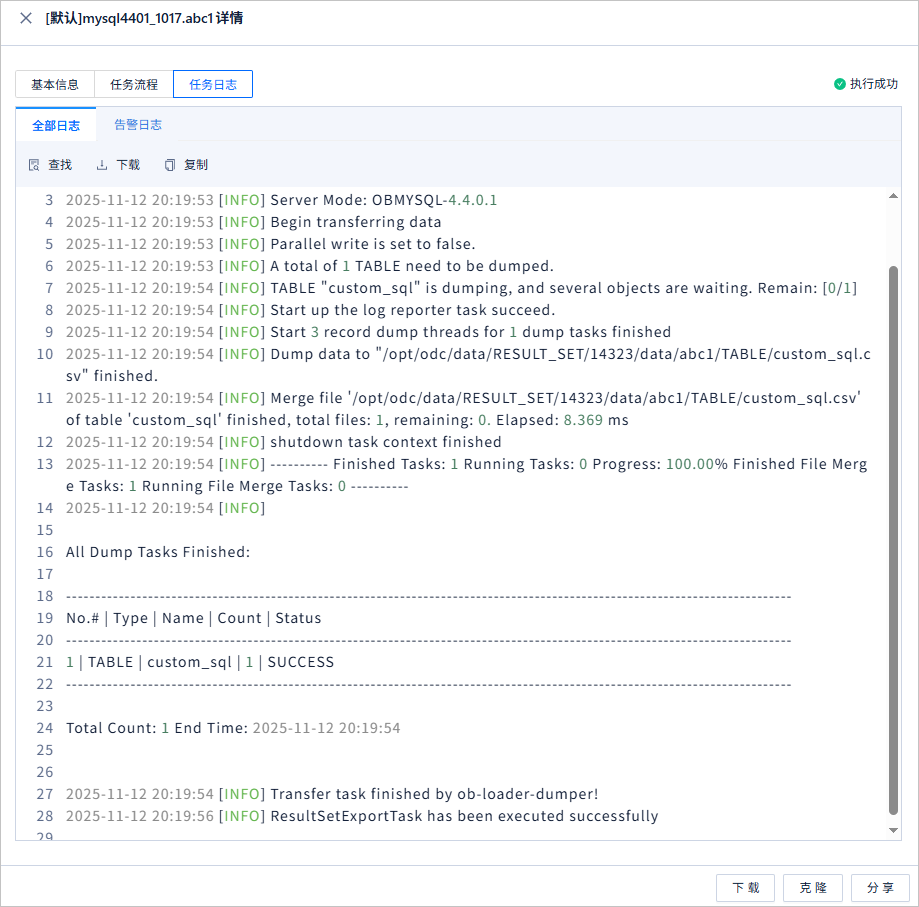This screenshot has width=919, height=907.
Task: Click the log scrollbar down arrow
Action: tap(893, 830)
